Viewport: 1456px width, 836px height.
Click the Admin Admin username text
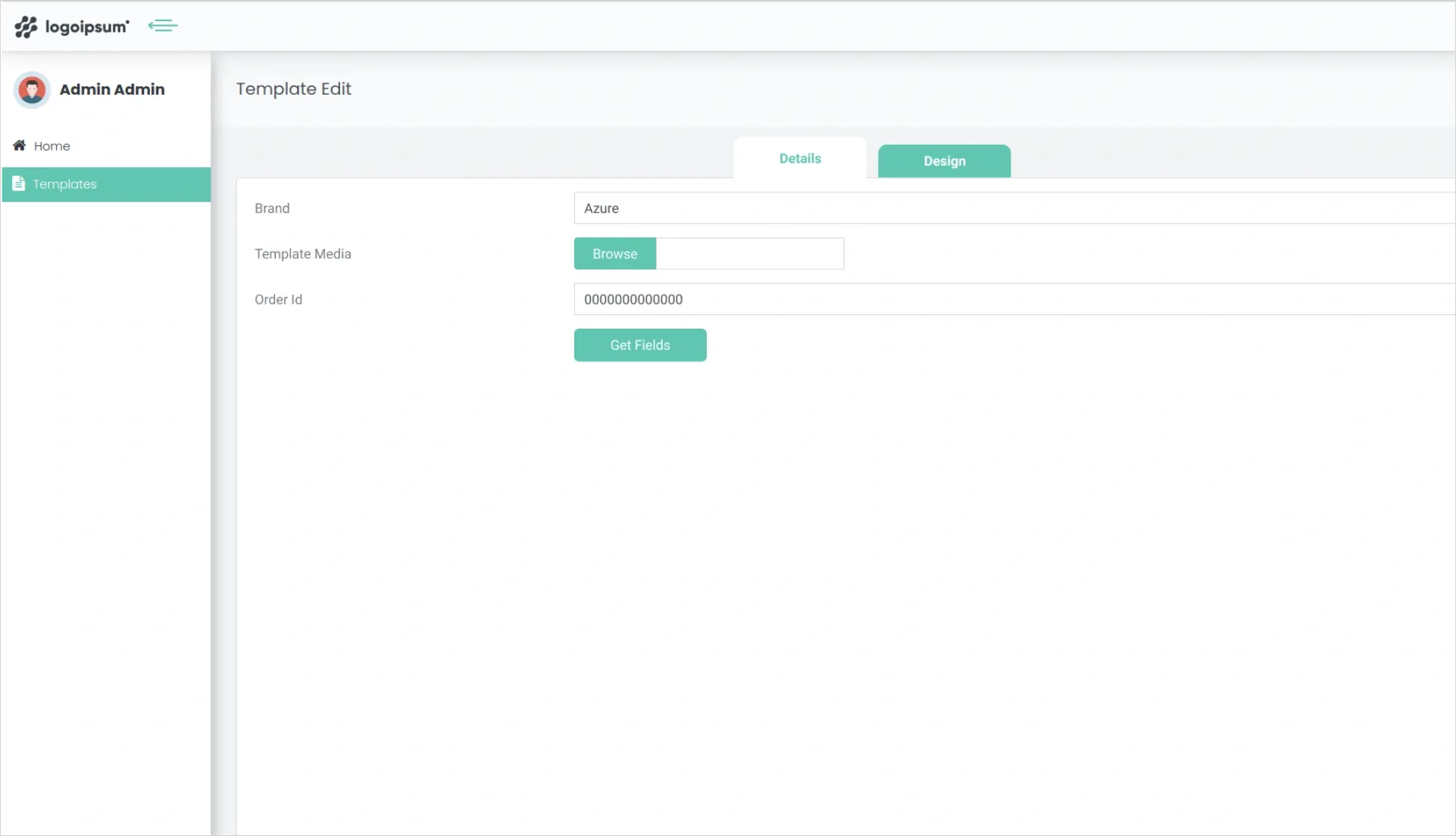pyautogui.click(x=113, y=89)
